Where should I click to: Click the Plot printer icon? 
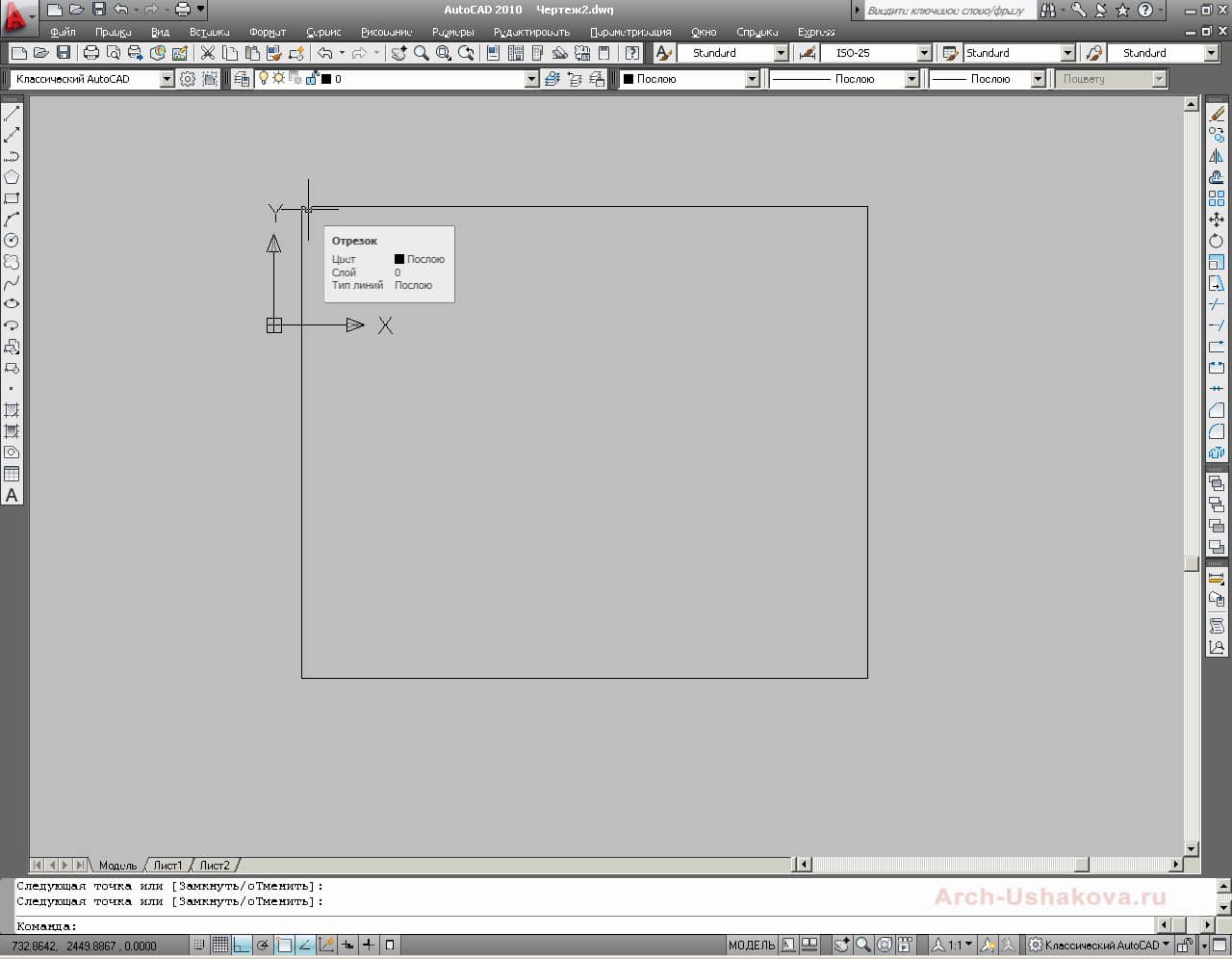click(91, 53)
